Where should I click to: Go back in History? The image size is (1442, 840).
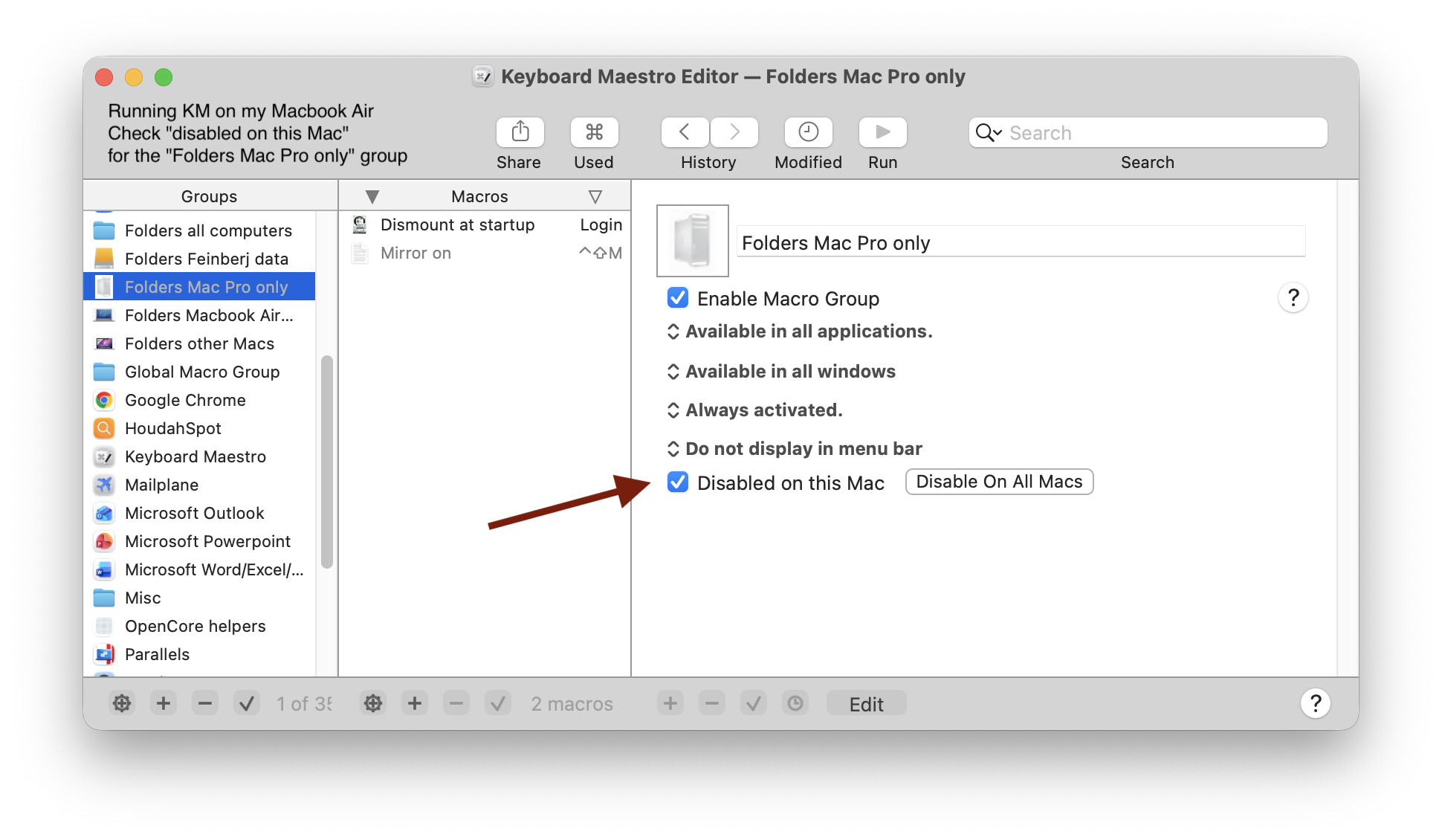[x=685, y=132]
